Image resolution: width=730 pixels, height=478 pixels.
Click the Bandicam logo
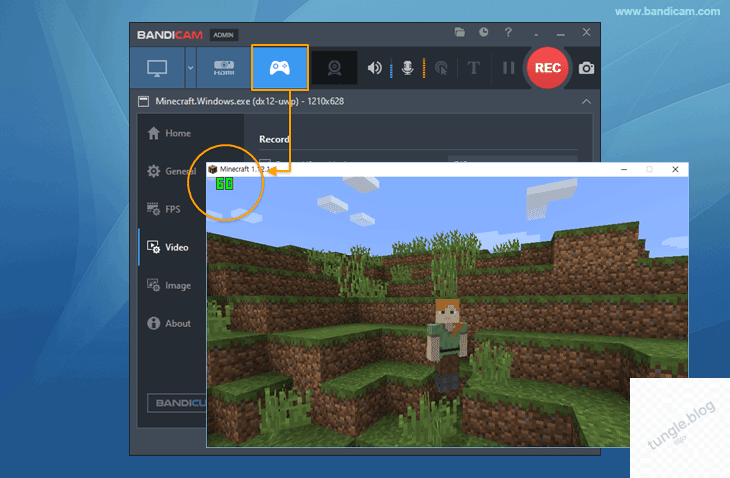coord(170,35)
